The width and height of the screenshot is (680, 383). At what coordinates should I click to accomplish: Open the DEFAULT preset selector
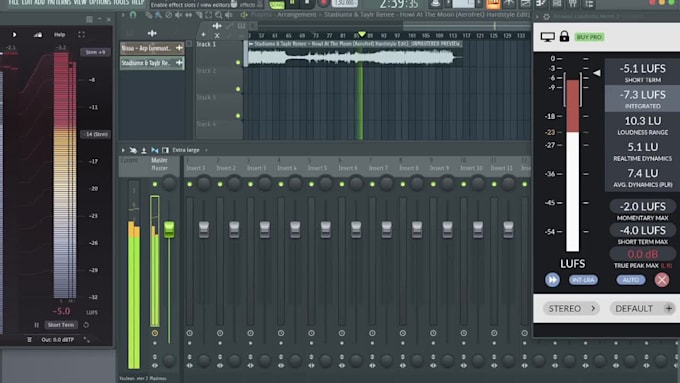click(x=634, y=308)
